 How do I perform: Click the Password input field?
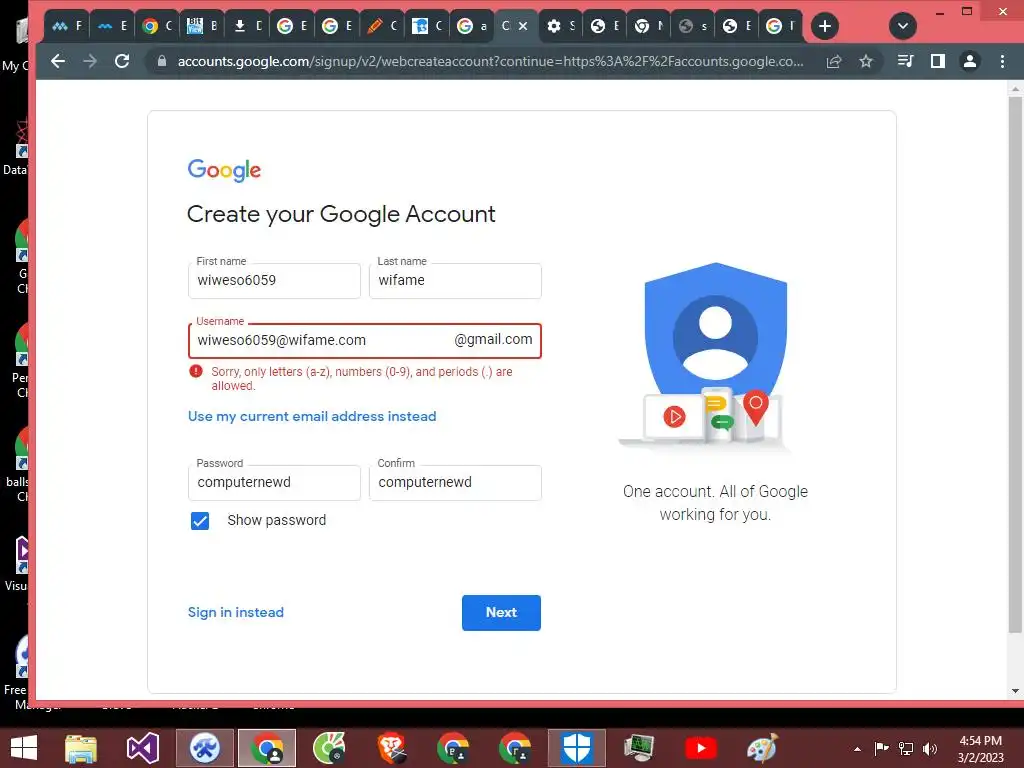[274, 483]
